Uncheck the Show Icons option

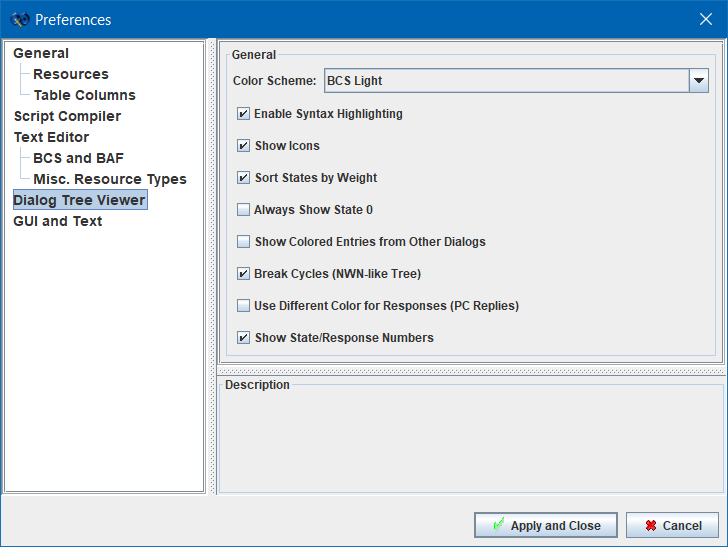(243, 146)
